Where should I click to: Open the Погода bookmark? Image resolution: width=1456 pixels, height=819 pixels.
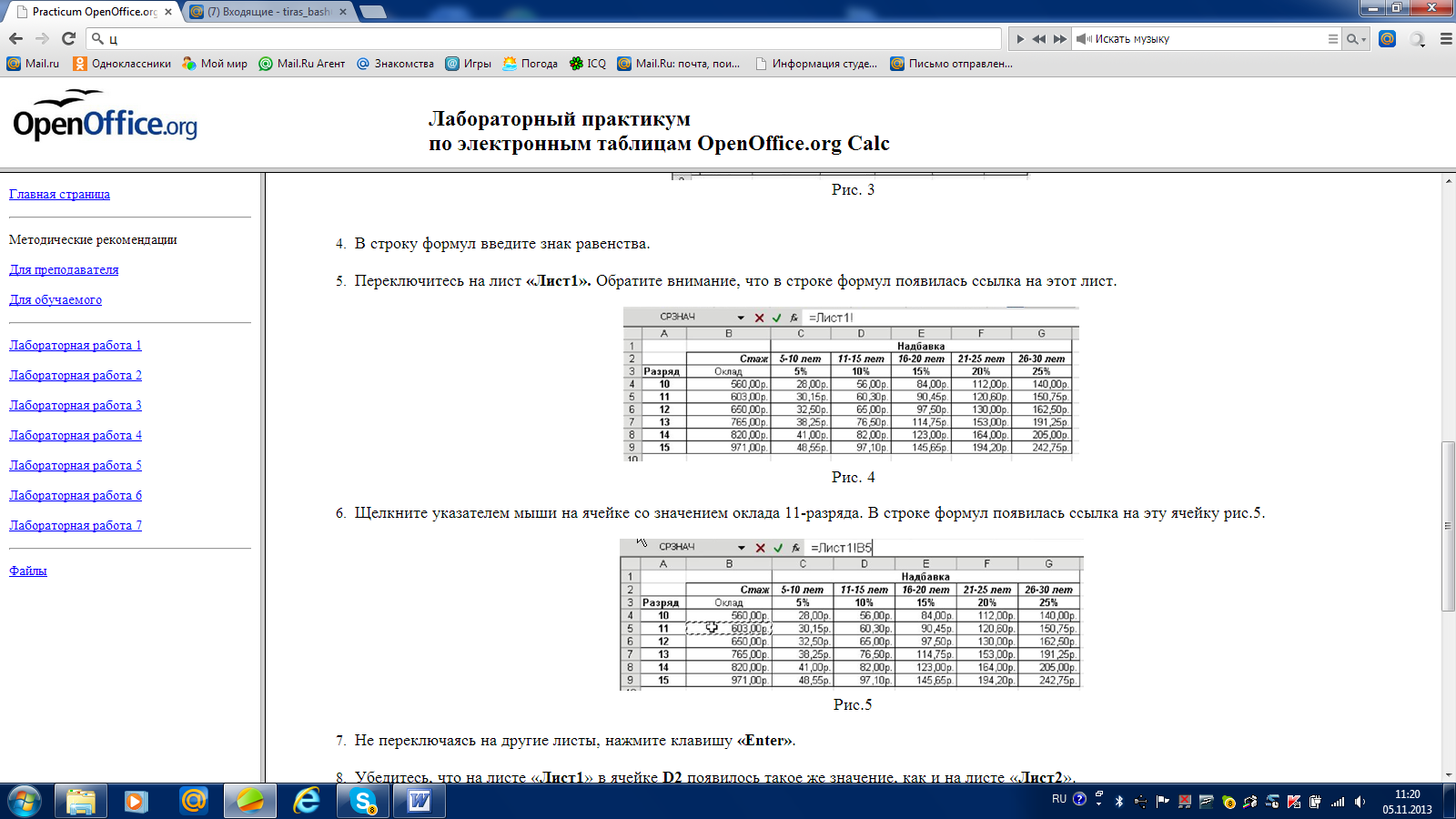coord(530,64)
